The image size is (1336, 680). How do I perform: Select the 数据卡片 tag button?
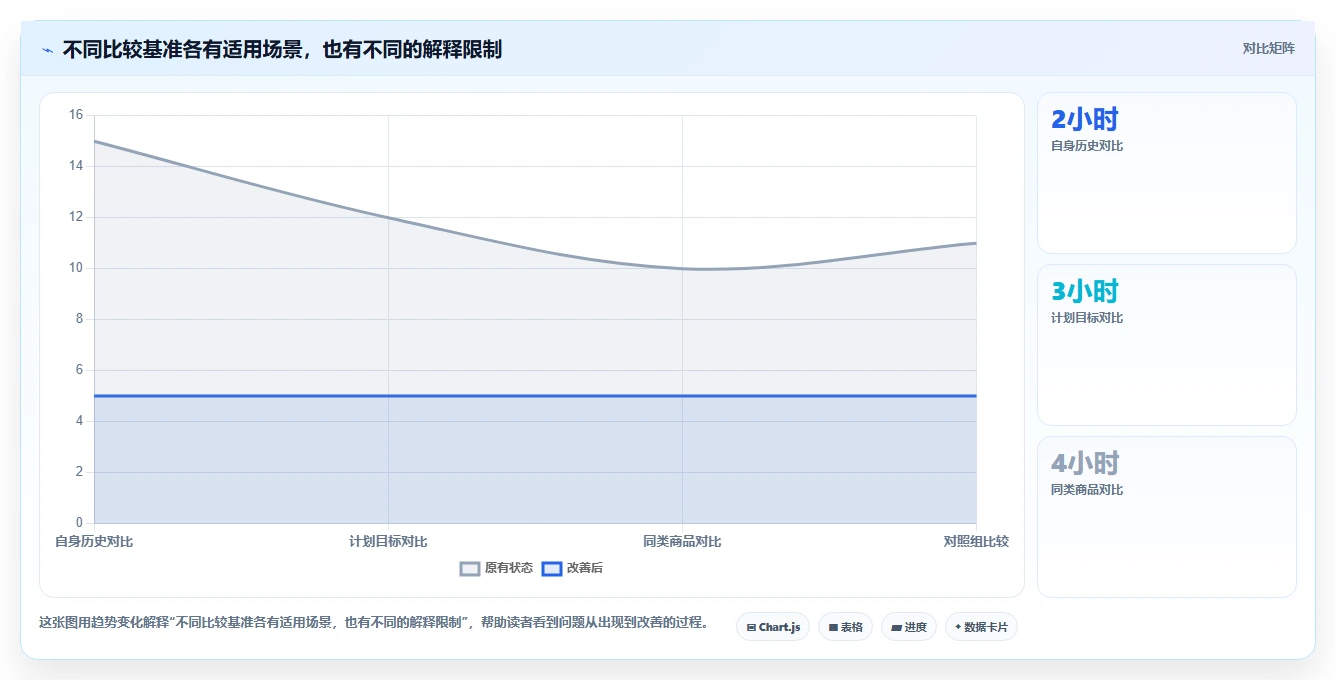coord(981,627)
